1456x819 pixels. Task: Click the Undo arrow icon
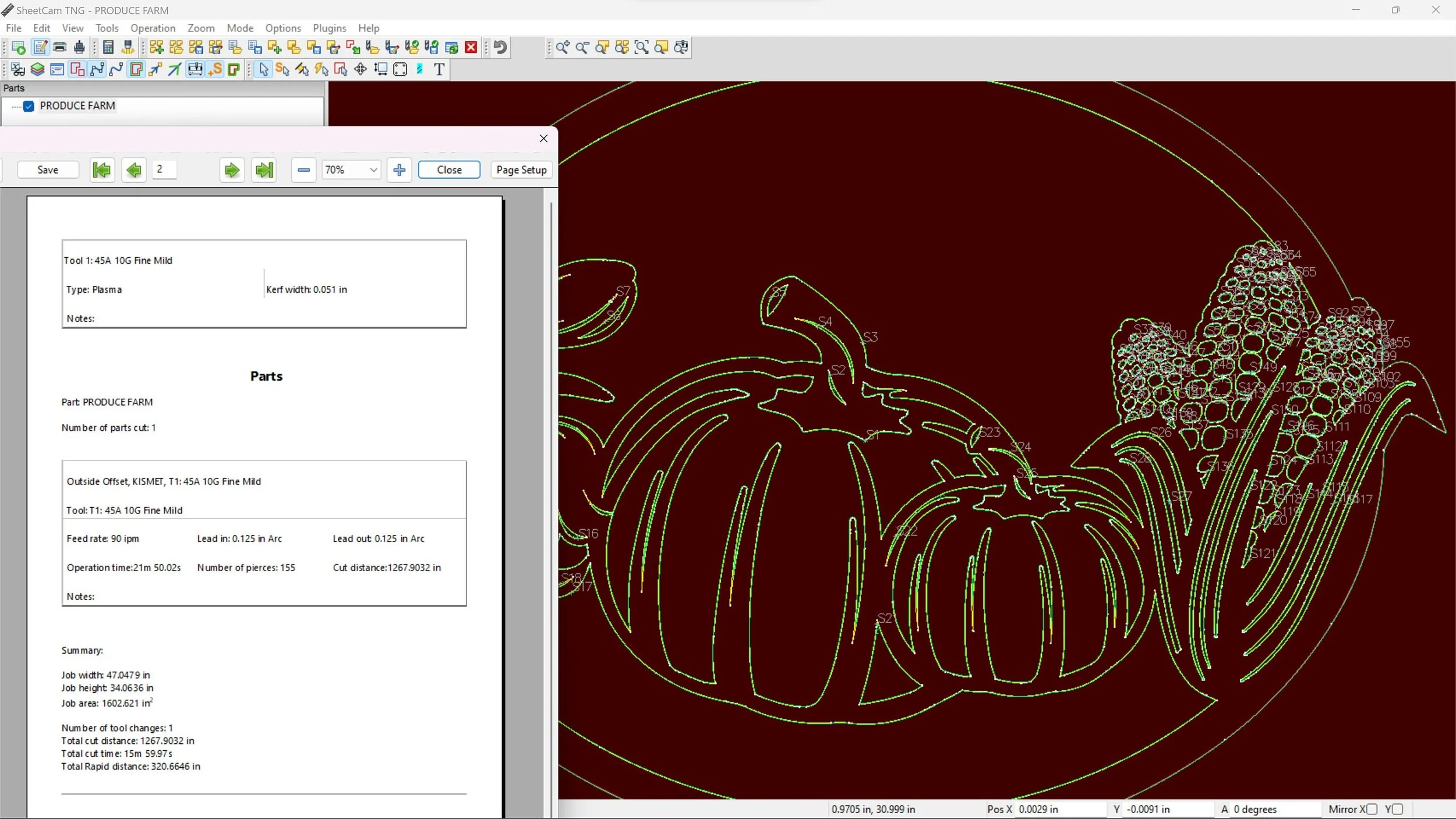[500, 47]
